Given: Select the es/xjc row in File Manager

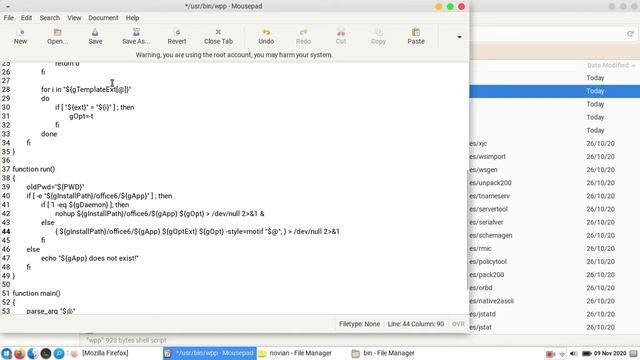Looking at the screenshot, I should click(x=555, y=144).
